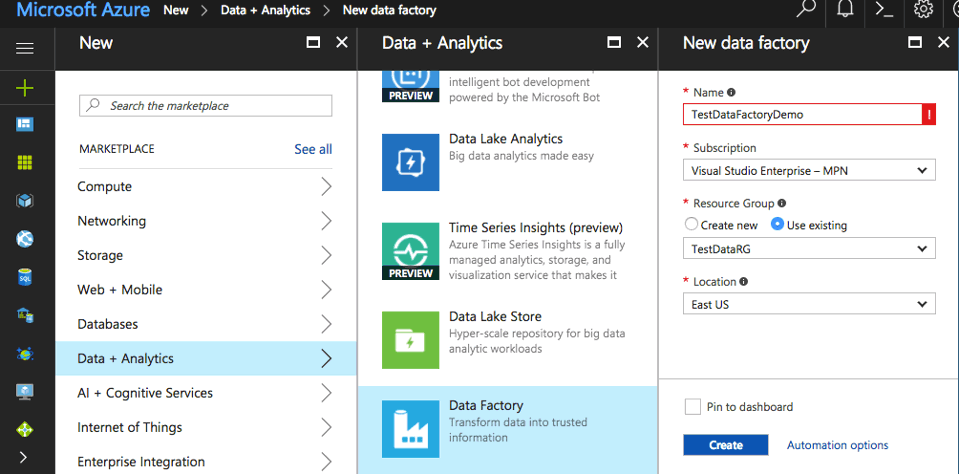Click in the Search the marketplace field
Screen dimensions: 959x474
click(x=206, y=106)
